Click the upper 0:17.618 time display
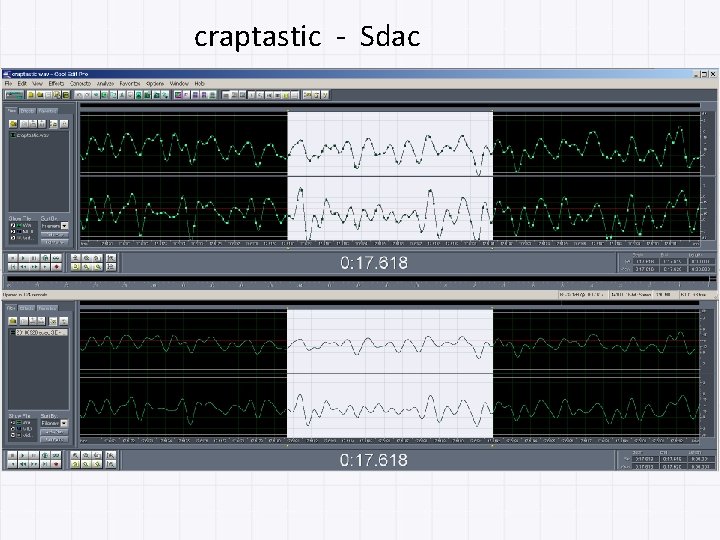 click(x=374, y=263)
